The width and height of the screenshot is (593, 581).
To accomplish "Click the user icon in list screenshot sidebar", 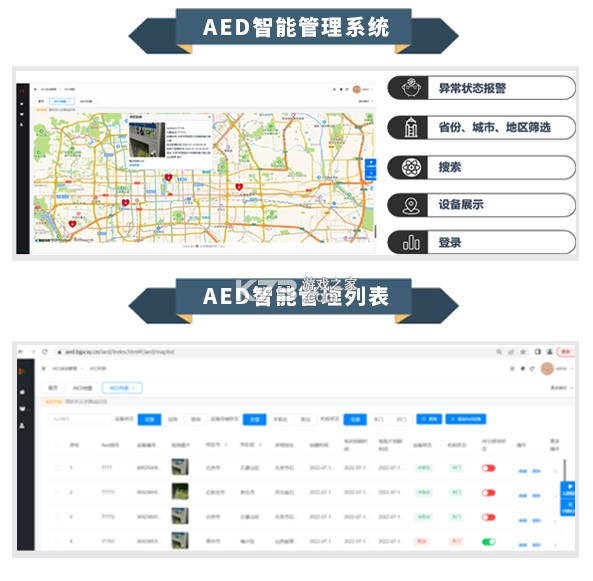I will tap(22, 426).
